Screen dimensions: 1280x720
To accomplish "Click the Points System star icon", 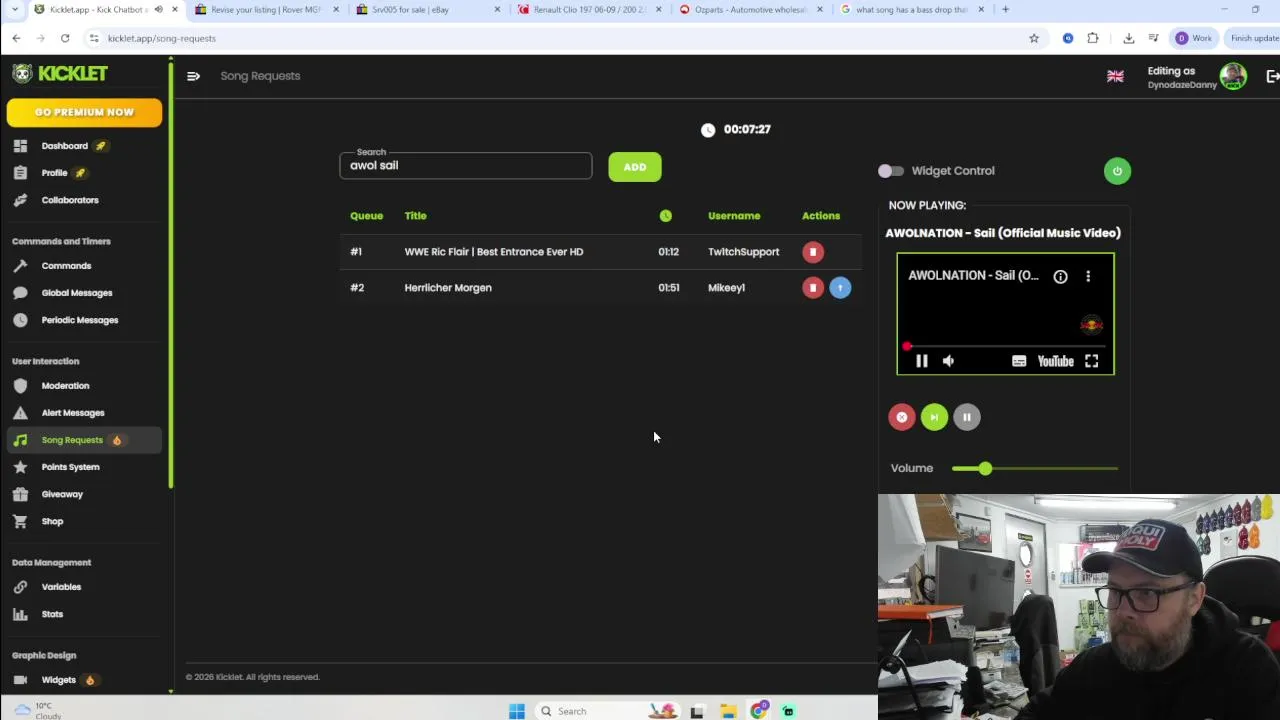I will pos(20,467).
